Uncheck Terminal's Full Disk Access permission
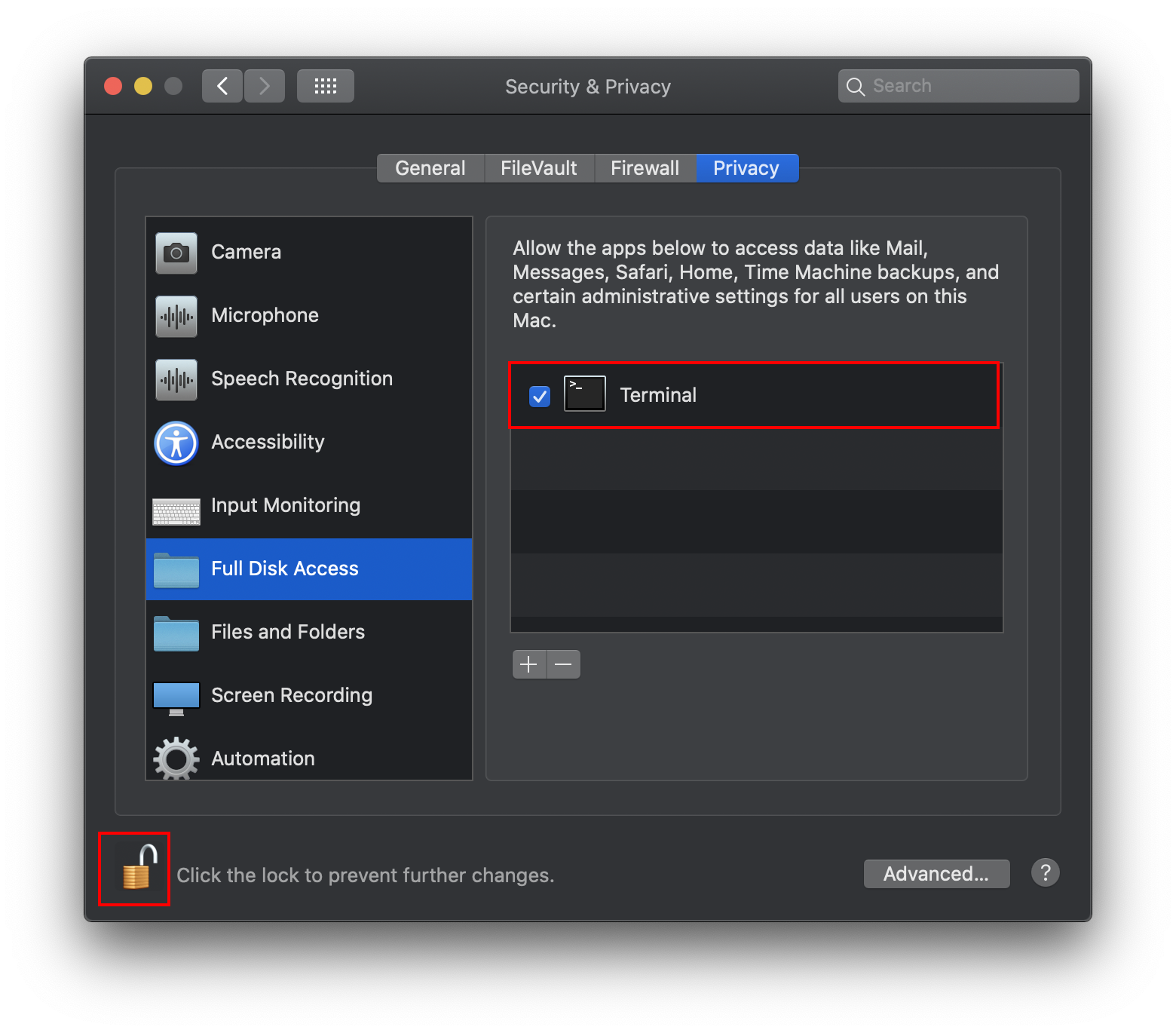This screenshot has width=1176, height=1033. point(538,395)
